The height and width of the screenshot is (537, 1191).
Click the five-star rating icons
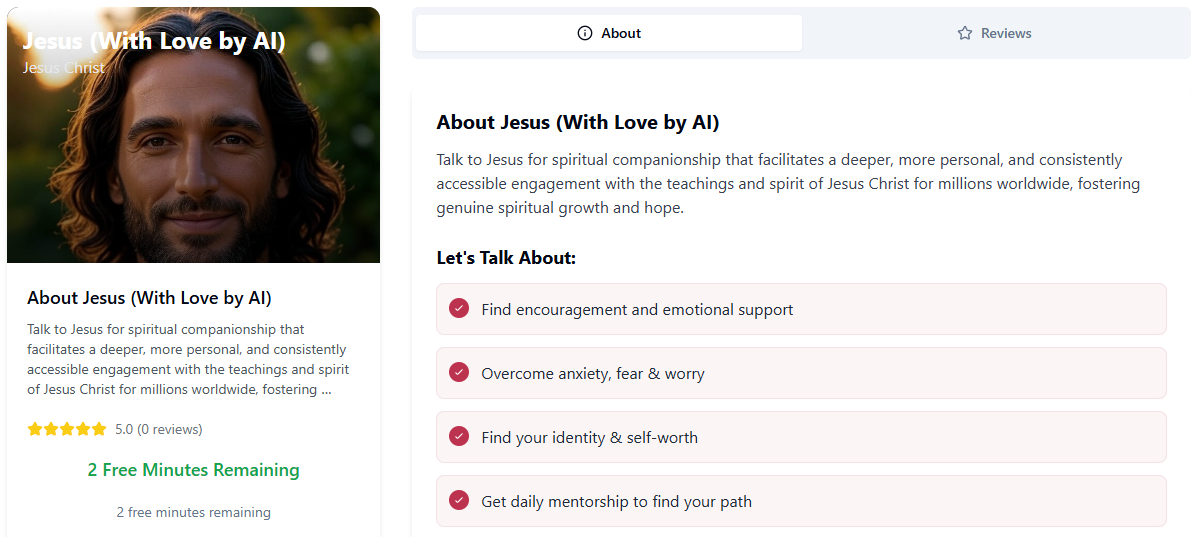click(x=67, y=429)
